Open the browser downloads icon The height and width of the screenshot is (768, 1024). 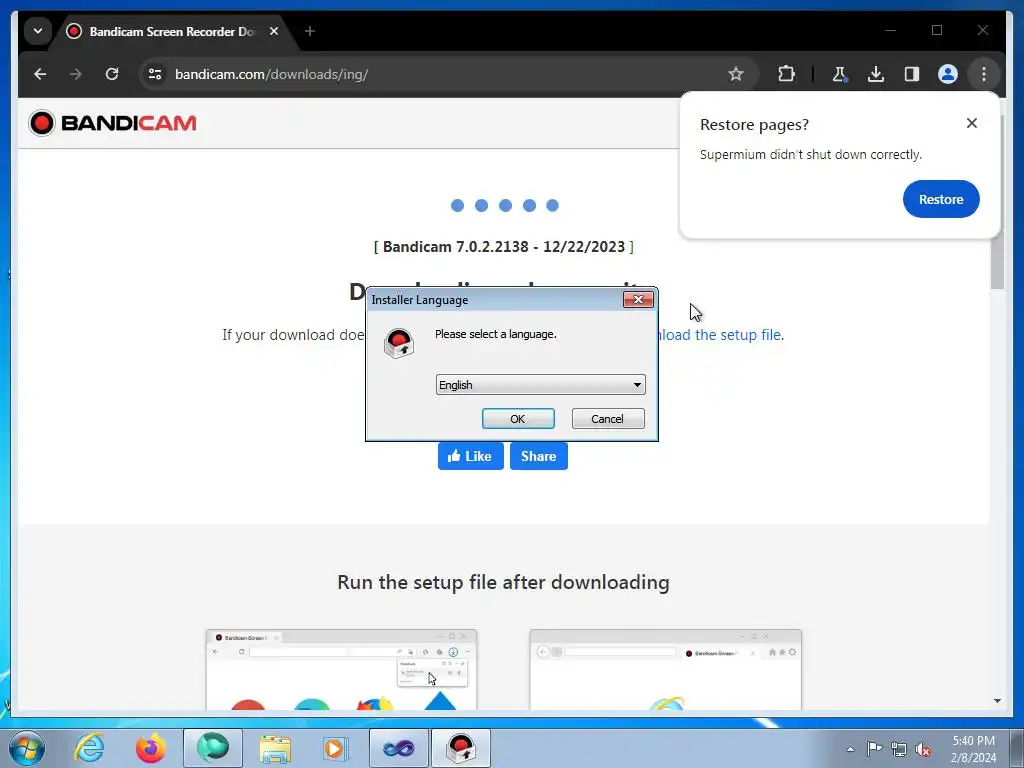tap(876, 74)
